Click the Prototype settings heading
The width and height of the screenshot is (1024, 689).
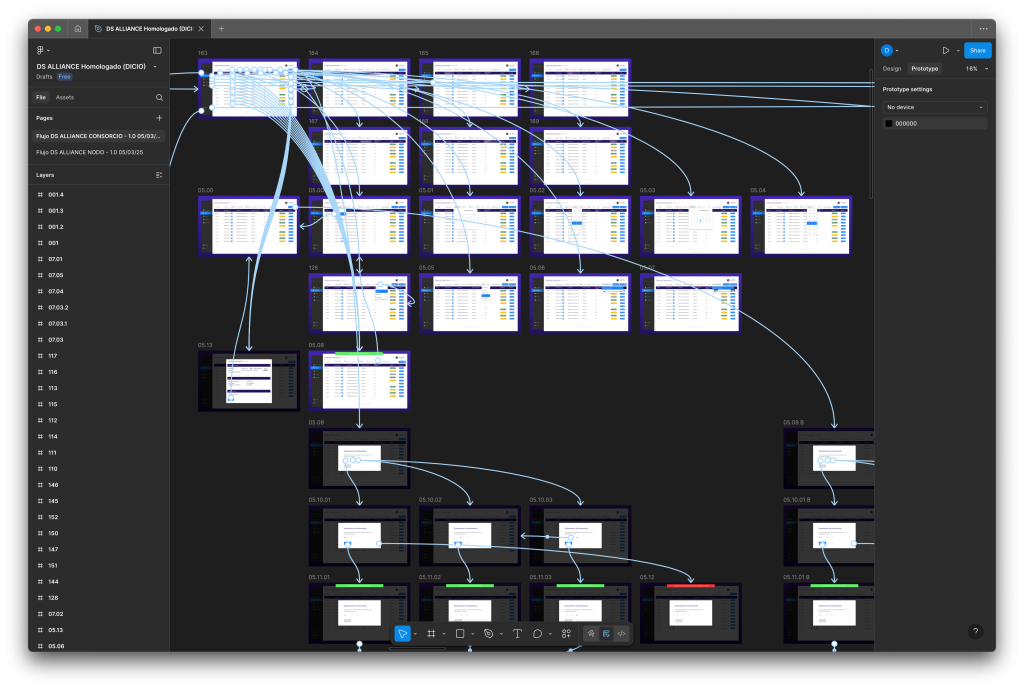click(x=907, y=89)
